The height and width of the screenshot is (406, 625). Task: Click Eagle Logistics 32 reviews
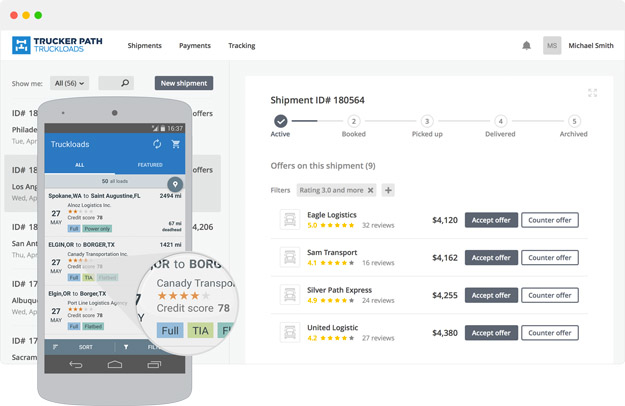378,225
